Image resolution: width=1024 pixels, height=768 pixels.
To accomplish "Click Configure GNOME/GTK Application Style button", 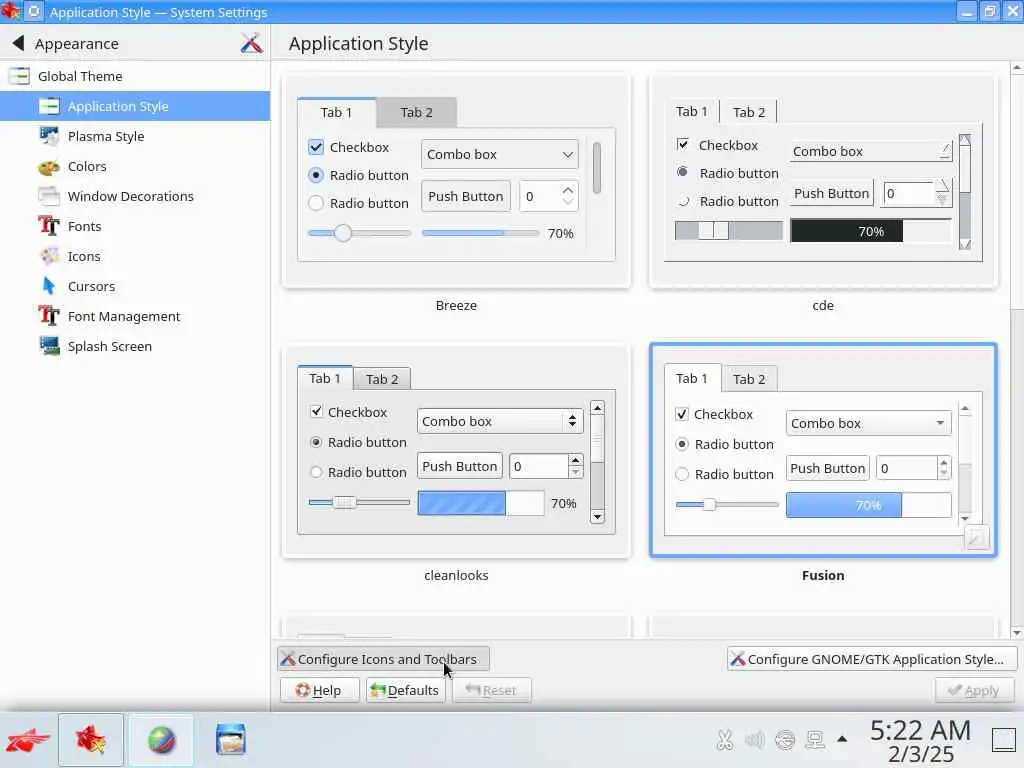I will [x=872, y=659].
